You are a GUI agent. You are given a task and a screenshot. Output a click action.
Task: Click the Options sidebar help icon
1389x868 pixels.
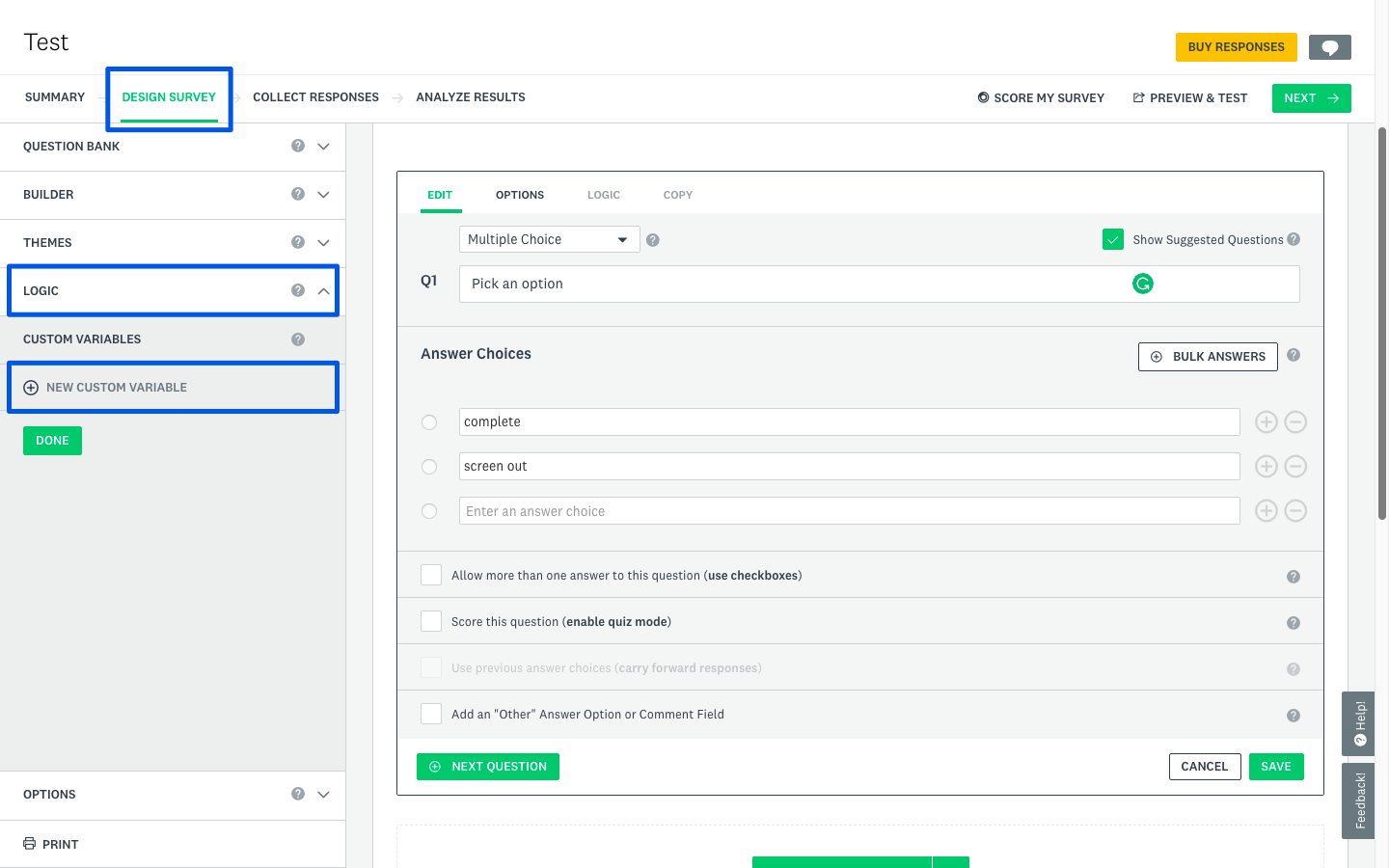[x=298, y=794]
